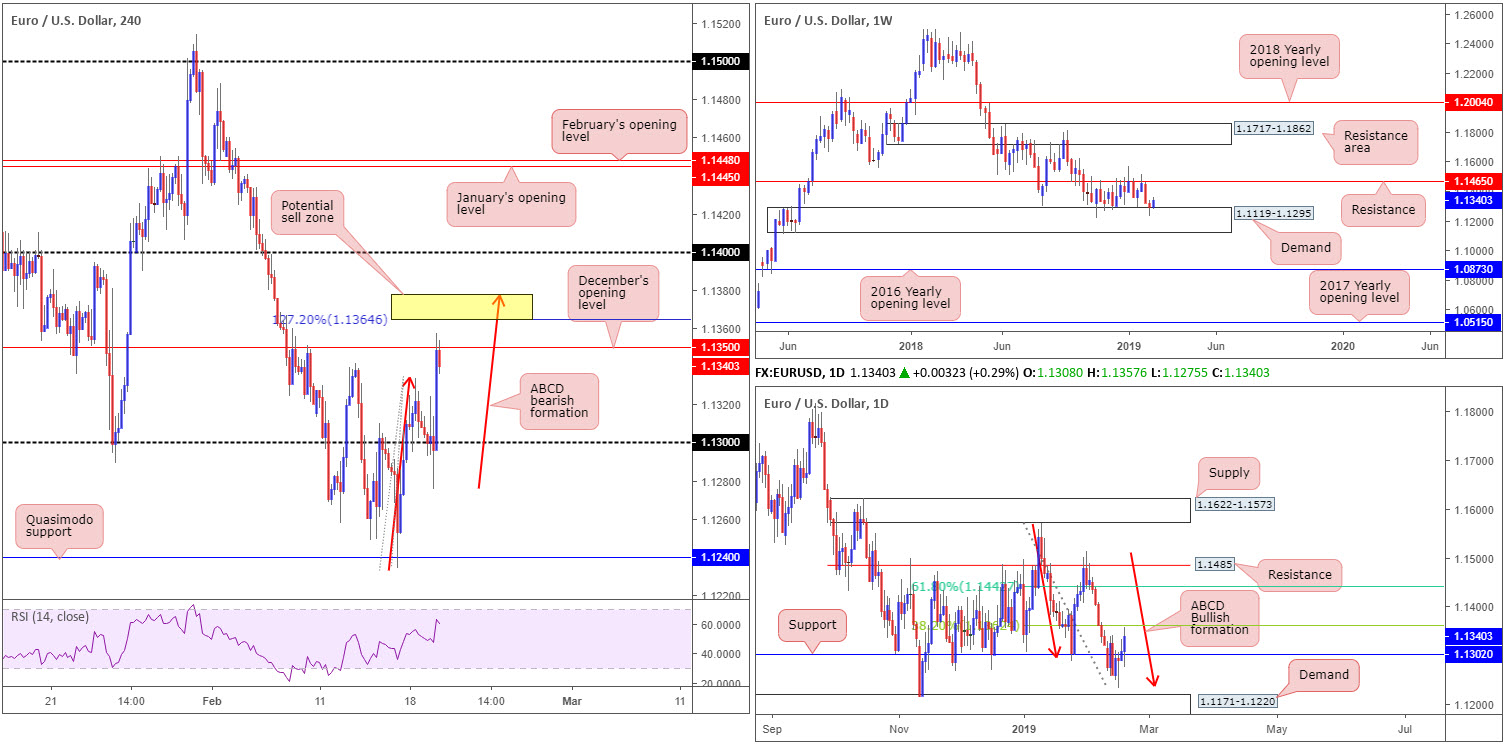Click the 1.12400 blue price label
Viewport: 1505px width, 744px height.
pos(720,557)
